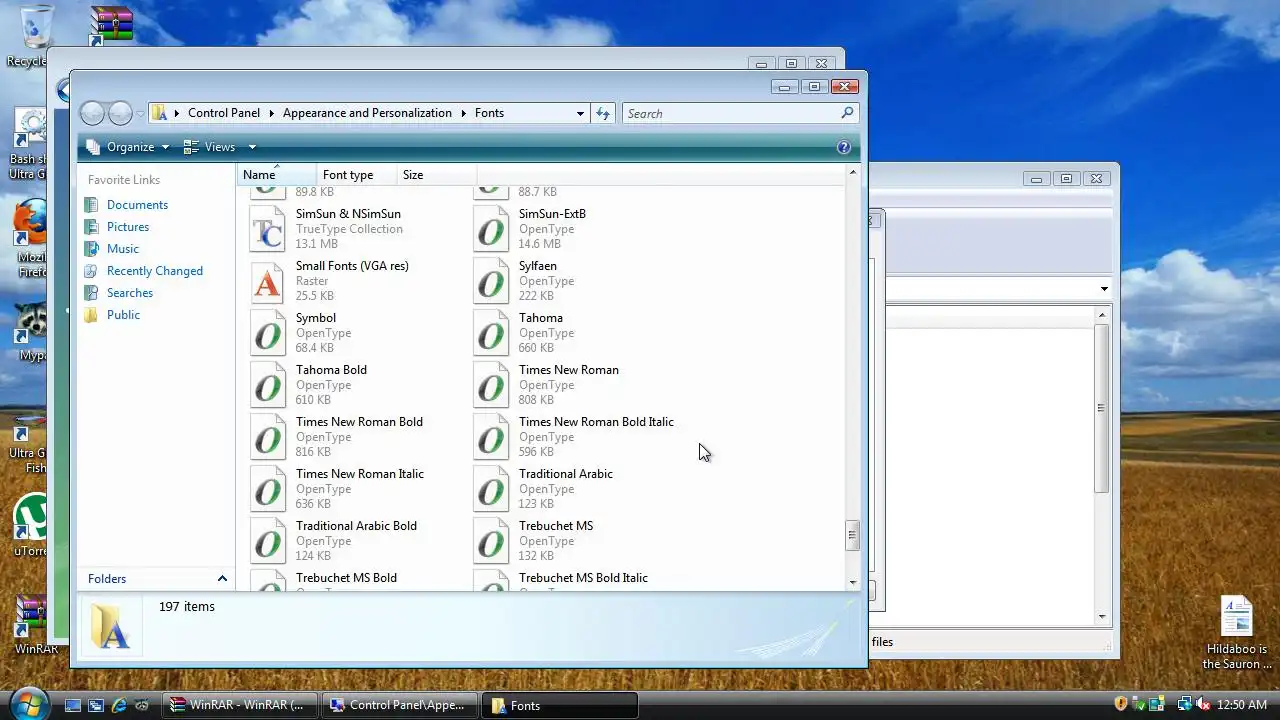Click the Trebuchet MS Bold font name
This screenshot has height=720, width=1280.
click(x=346, y=578)
